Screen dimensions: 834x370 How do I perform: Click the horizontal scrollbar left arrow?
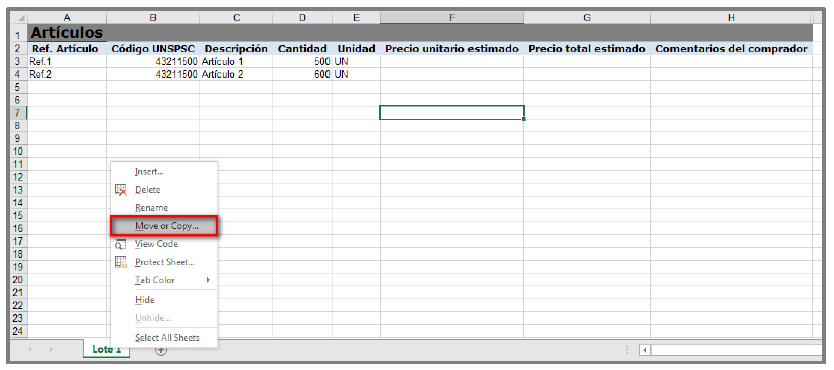click(645, 350)
